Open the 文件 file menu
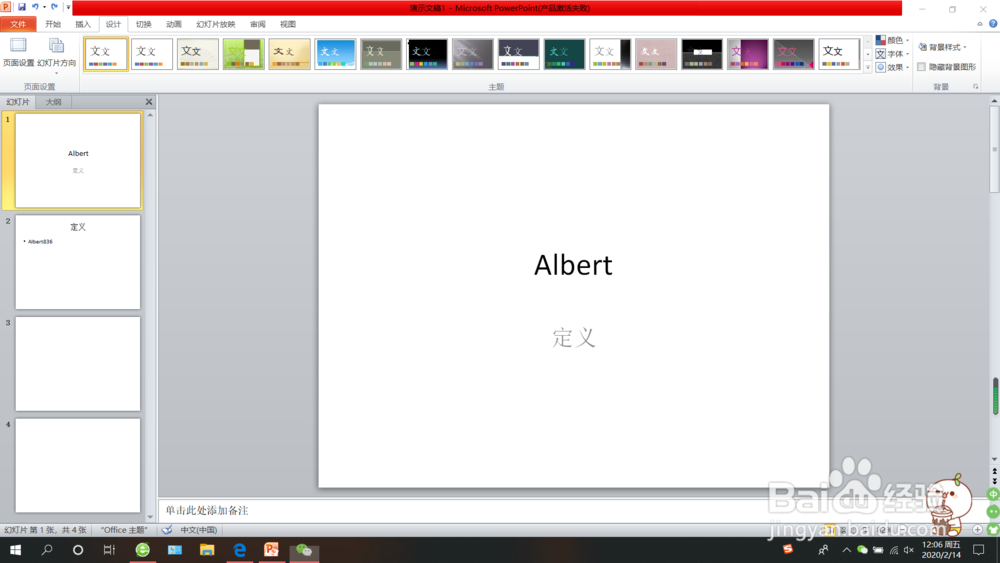The height and width of the screenshot is (563, 1000). pos(18,24)
